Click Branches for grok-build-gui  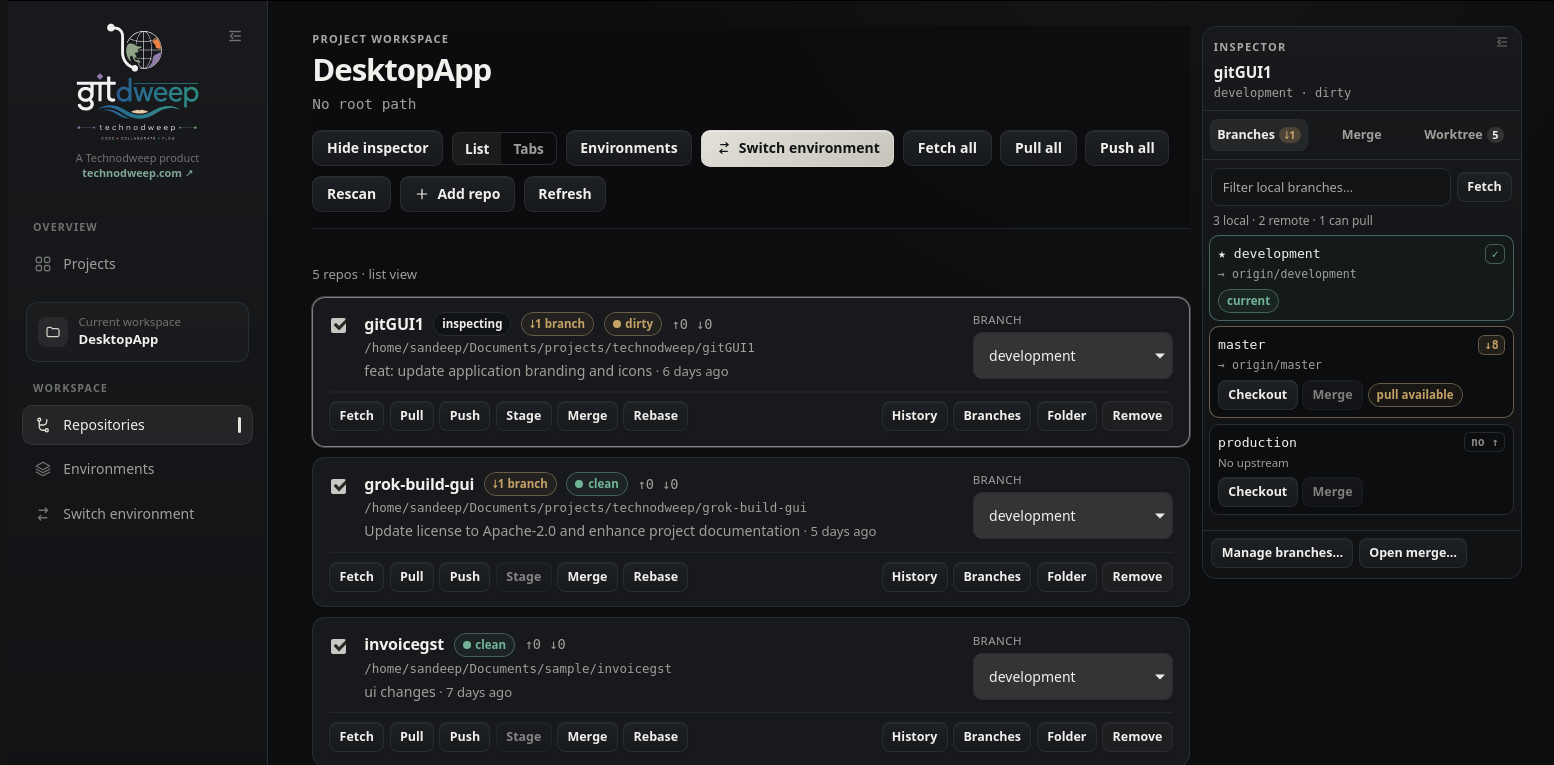click(x=992, y=577)
